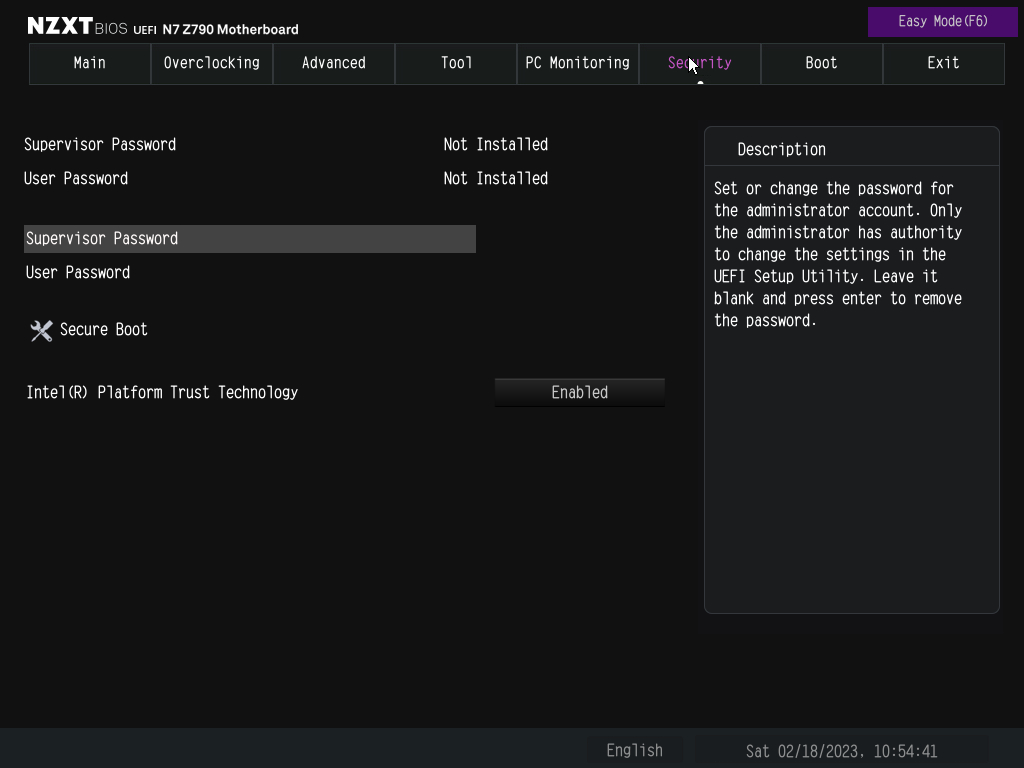Open the PC Monitoring tab
The image size is (1024, 768).
577,63
